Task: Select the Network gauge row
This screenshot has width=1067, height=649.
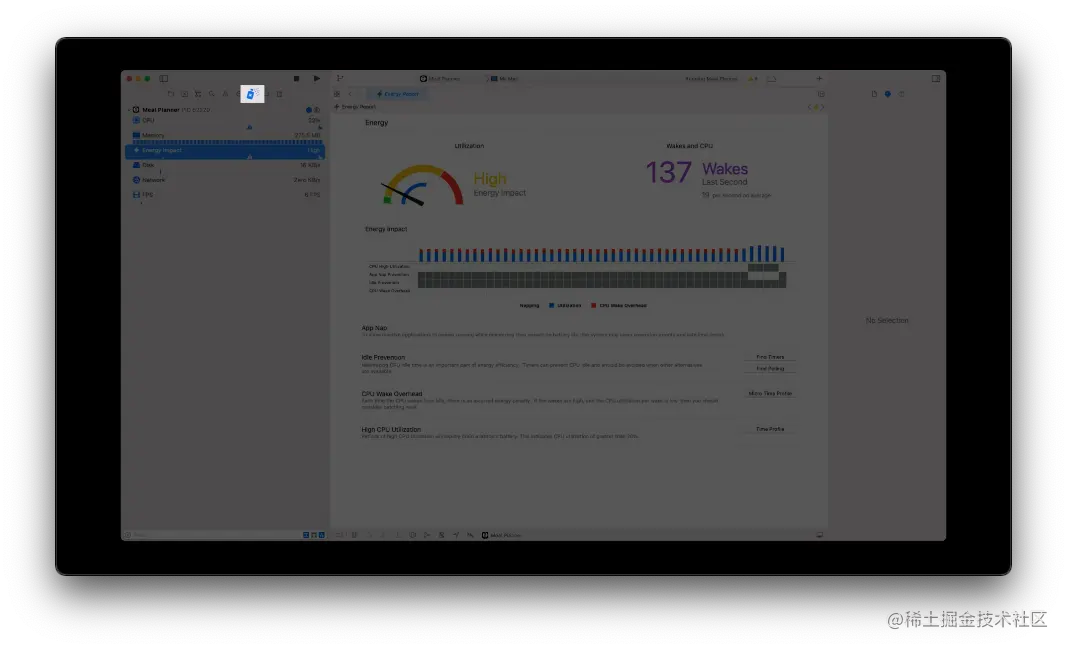Action: (225, 180)
